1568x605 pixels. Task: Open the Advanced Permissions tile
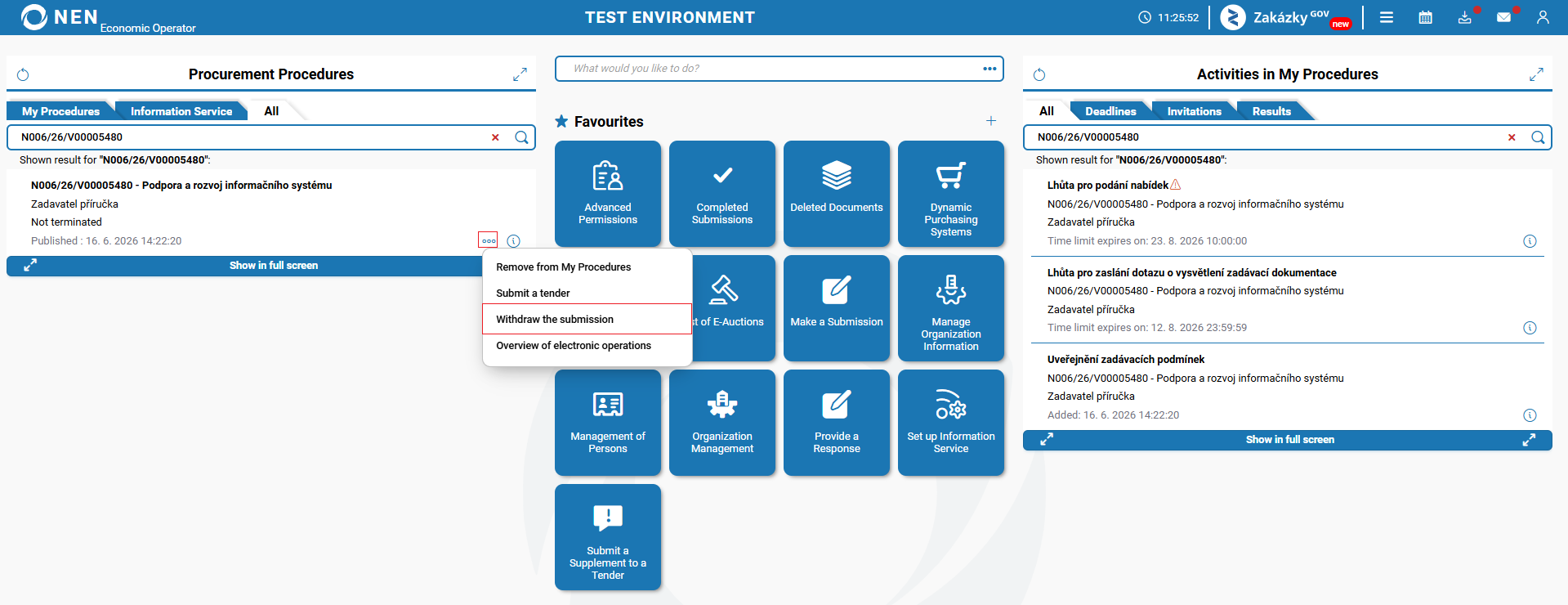click(x=608, y=194)
